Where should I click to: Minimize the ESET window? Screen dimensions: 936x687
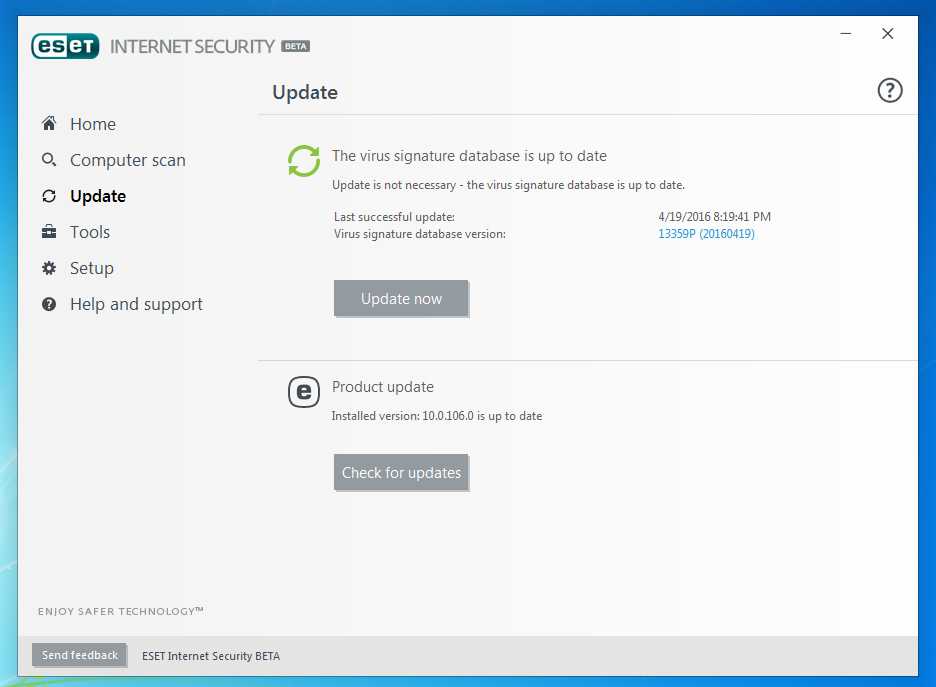(845, 33)
